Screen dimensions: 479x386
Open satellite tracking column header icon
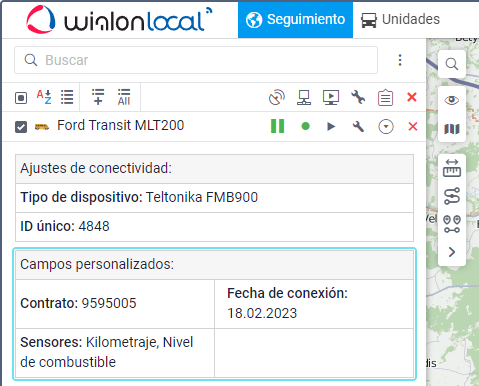277,98
